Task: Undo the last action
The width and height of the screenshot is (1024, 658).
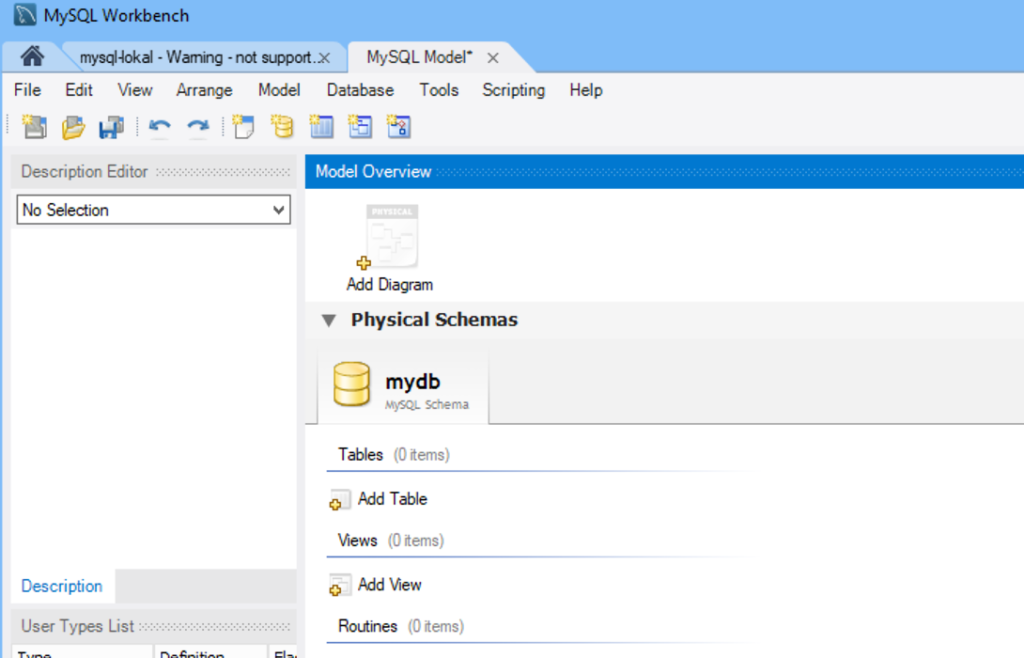Action: [x=159, y=127]
